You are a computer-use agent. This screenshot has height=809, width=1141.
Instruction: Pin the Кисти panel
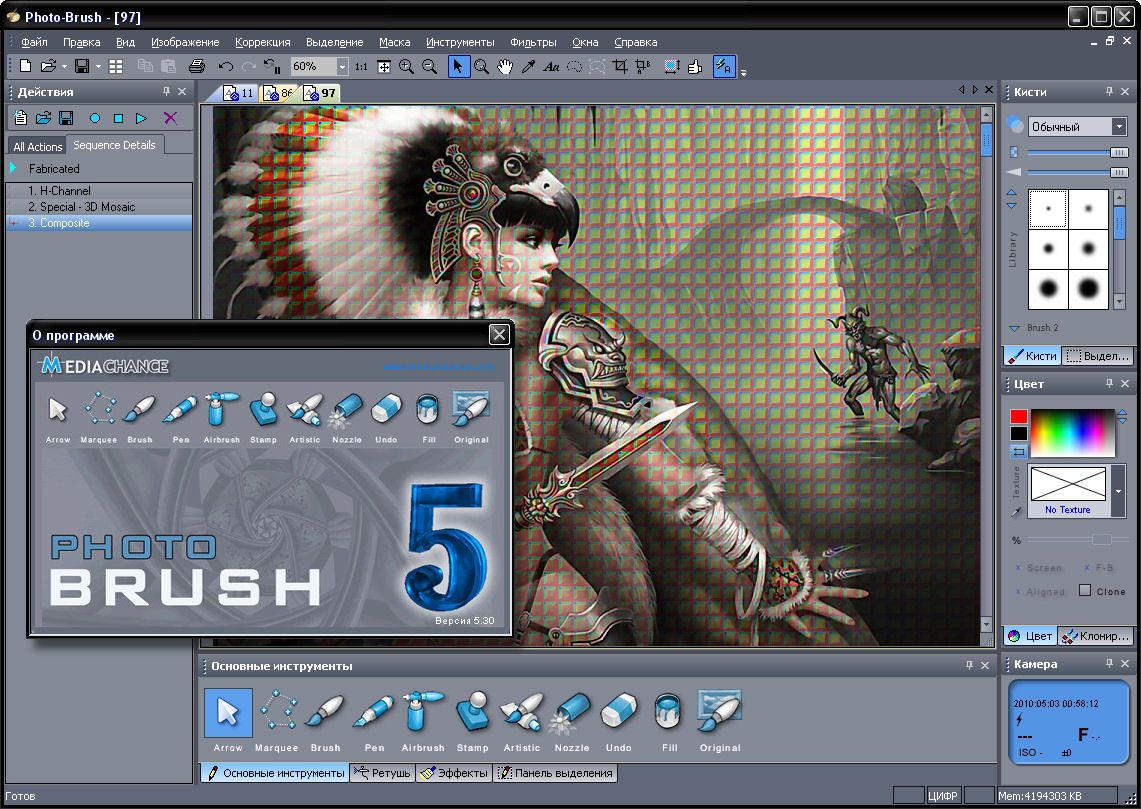point(1109,92)
